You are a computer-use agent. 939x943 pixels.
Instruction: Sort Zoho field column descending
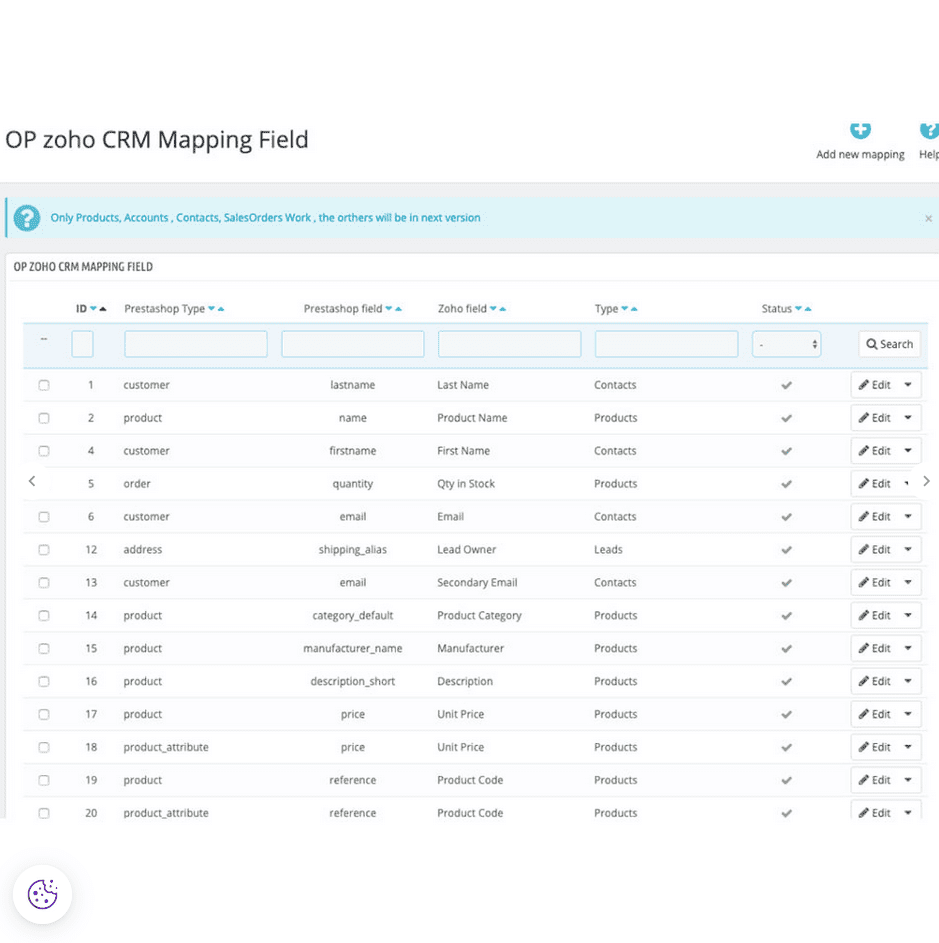pos(493,309)
